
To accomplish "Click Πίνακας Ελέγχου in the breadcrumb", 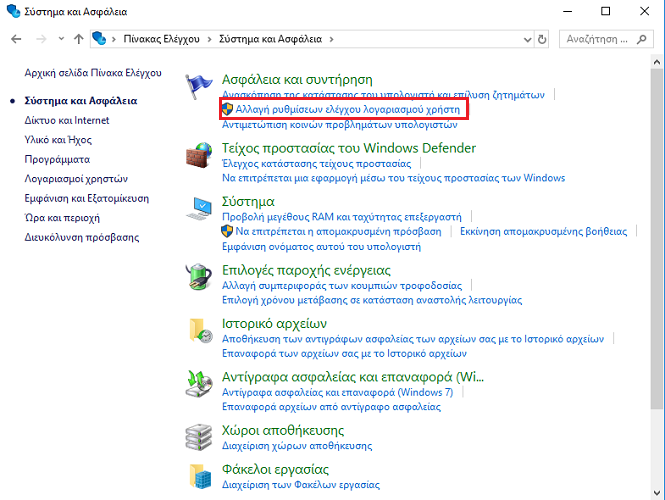I will pyautogui.click(x=161, y=39).
